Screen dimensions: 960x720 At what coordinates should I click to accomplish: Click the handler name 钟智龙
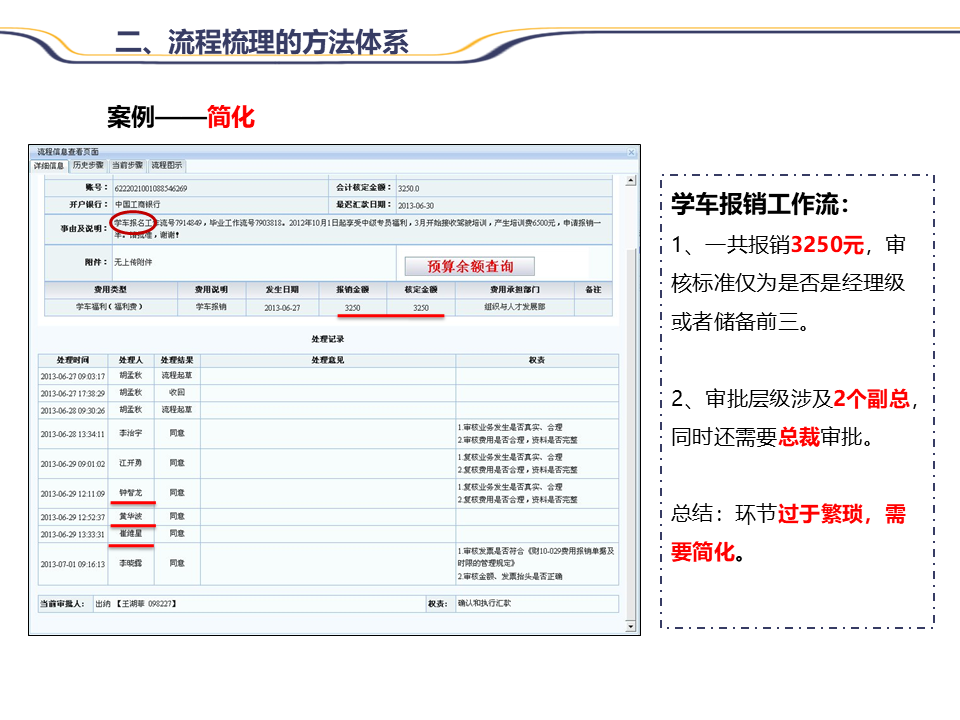click(130, 493)
